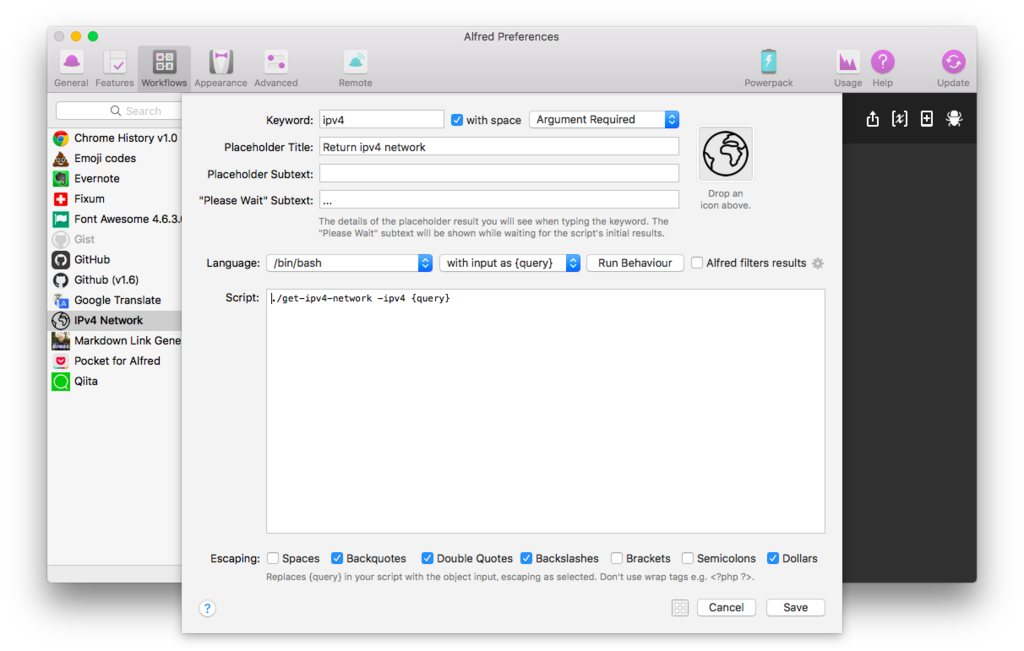Save the script filter settings
Viewport: 1024px width, 651px height.
point(795,608)
